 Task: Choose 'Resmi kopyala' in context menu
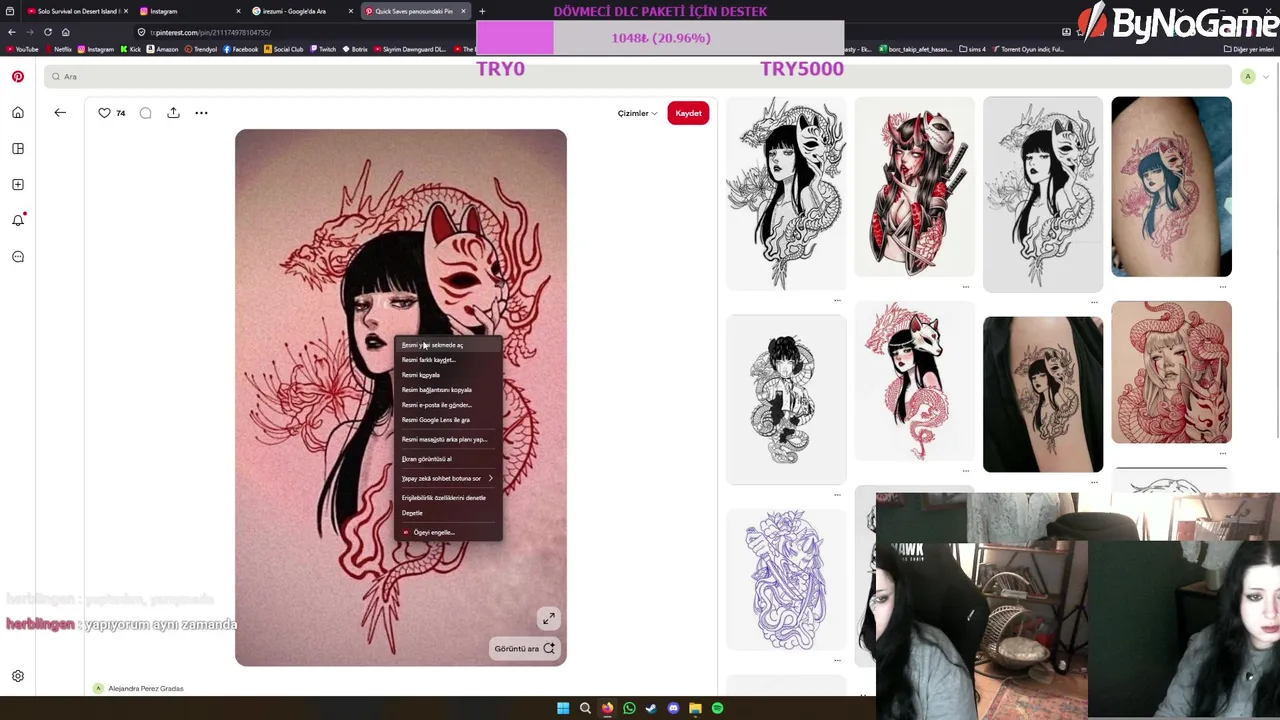(447, 375)
